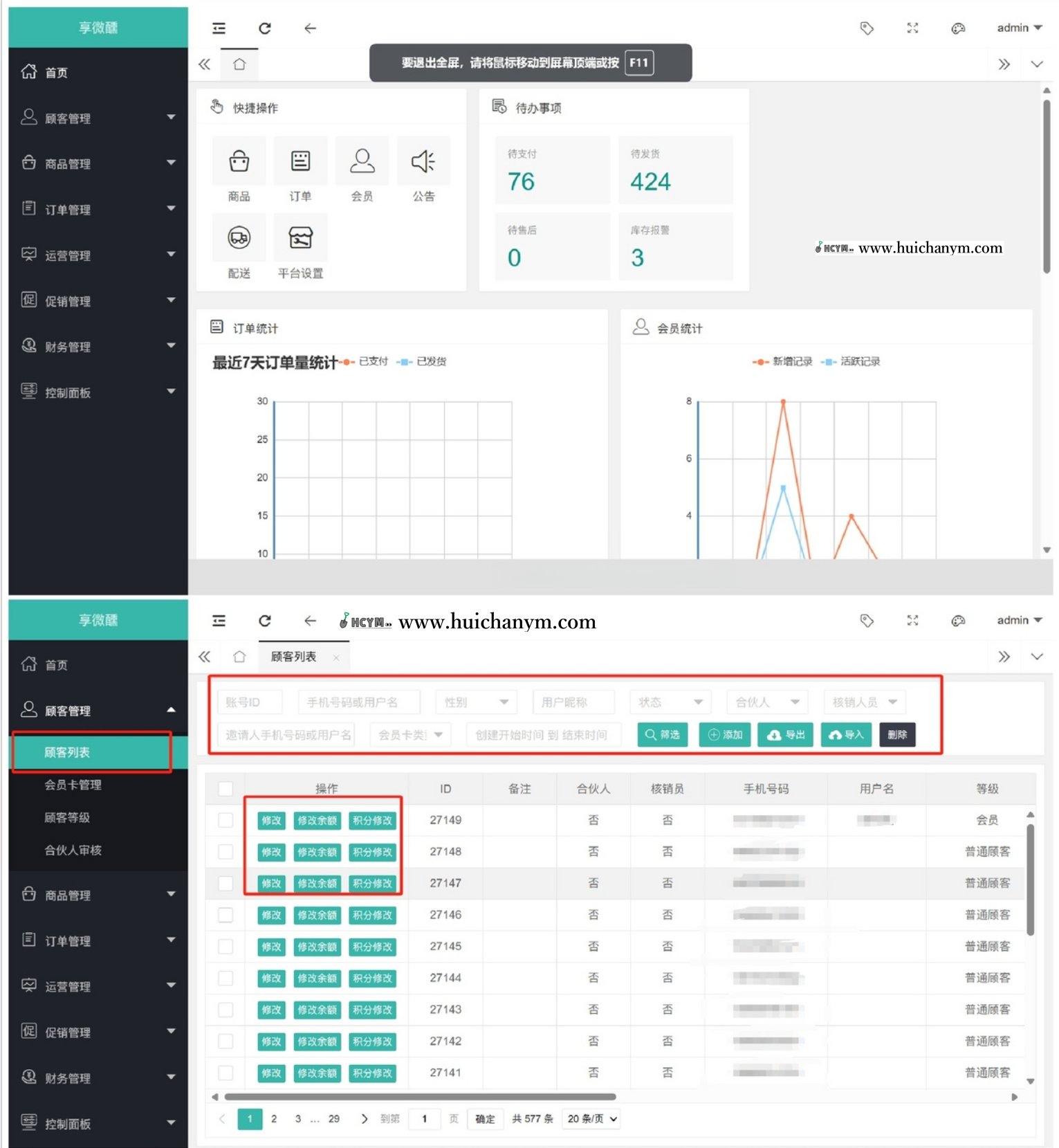This screenshot has height=1148, width=1059.
Task: Open the 性别 filter dropdown
Action: pos(476,702)
